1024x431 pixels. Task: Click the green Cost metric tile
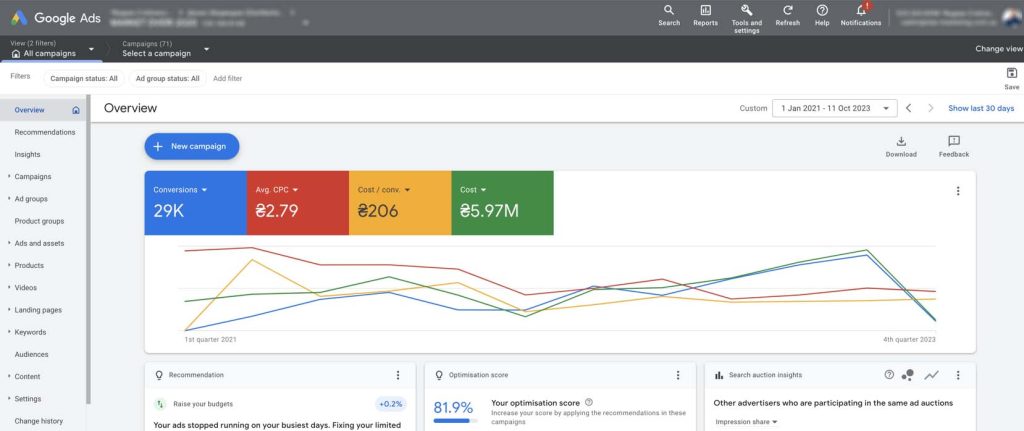coord(502,203)
